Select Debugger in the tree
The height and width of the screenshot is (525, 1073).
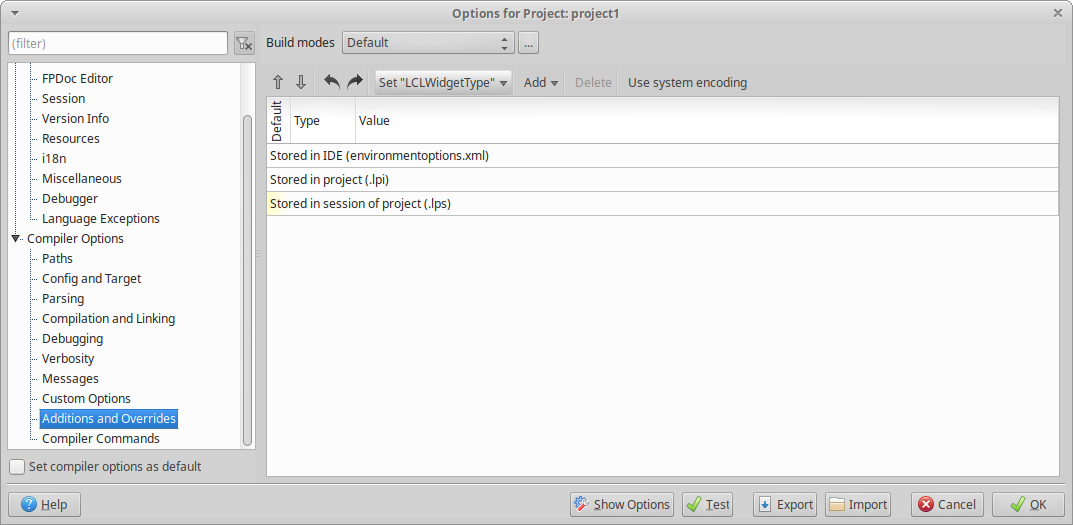click(x=70, y=199)
